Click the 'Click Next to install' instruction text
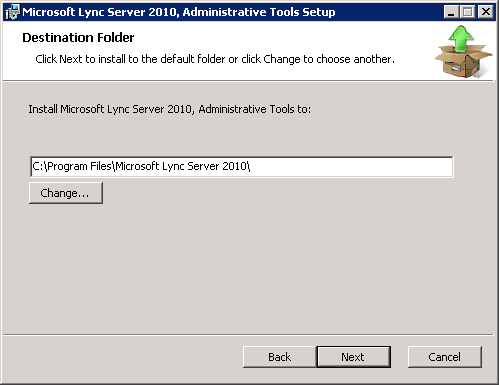 point(215,59)
